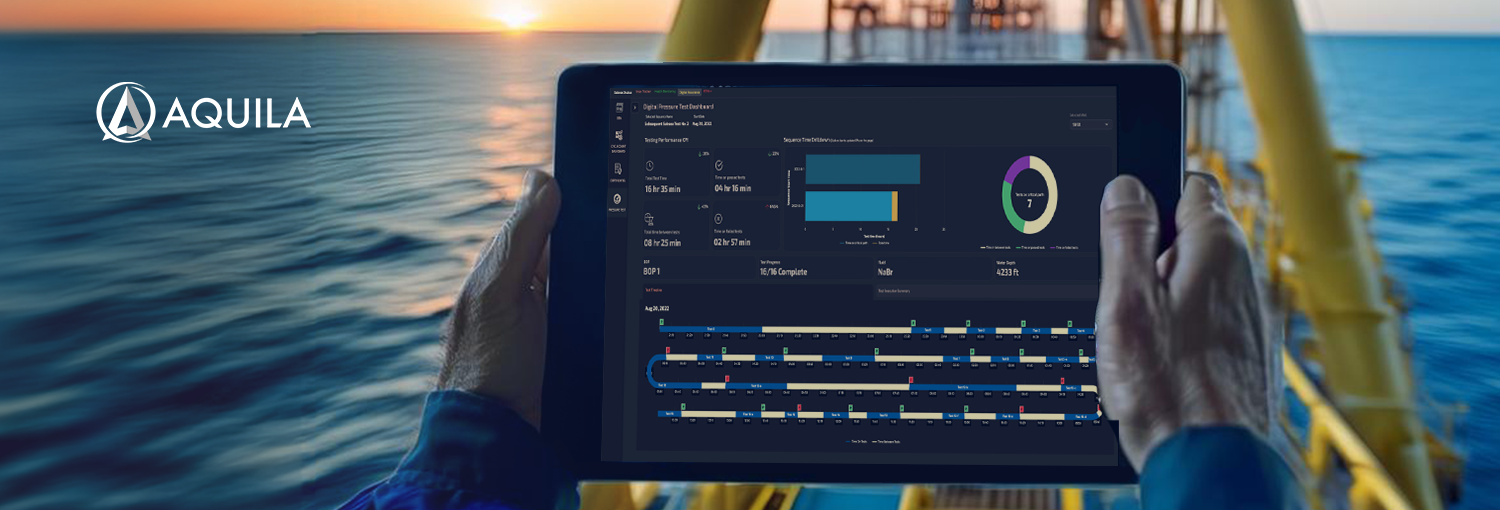Screen dimensions: 1500x510
Task: Select the 16/16 Complete progress text
Action: click(783, 272)
